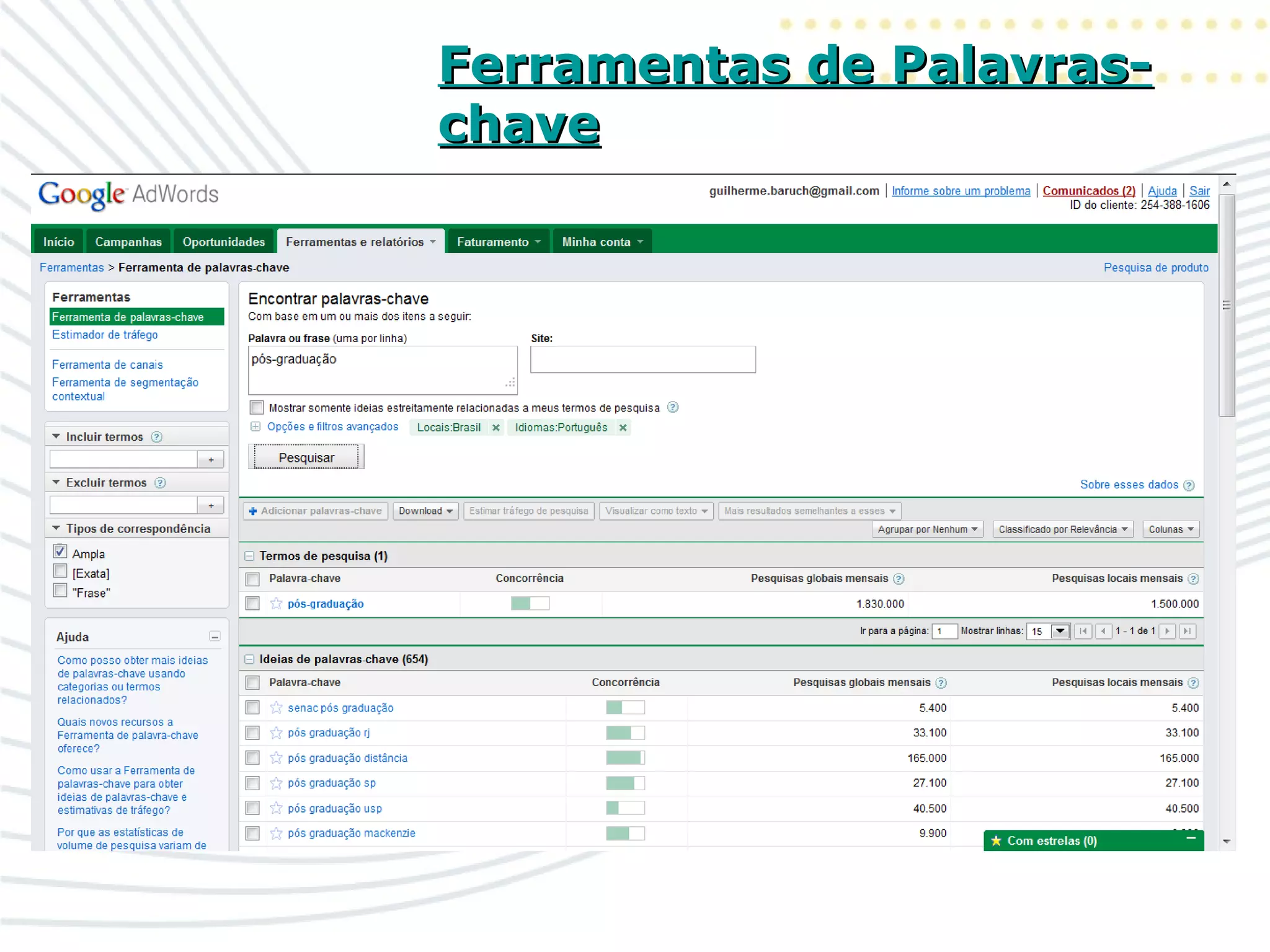Open Estimador de tráfego link
This screenshot has height=952, width=1270.
tap(105, 335)
